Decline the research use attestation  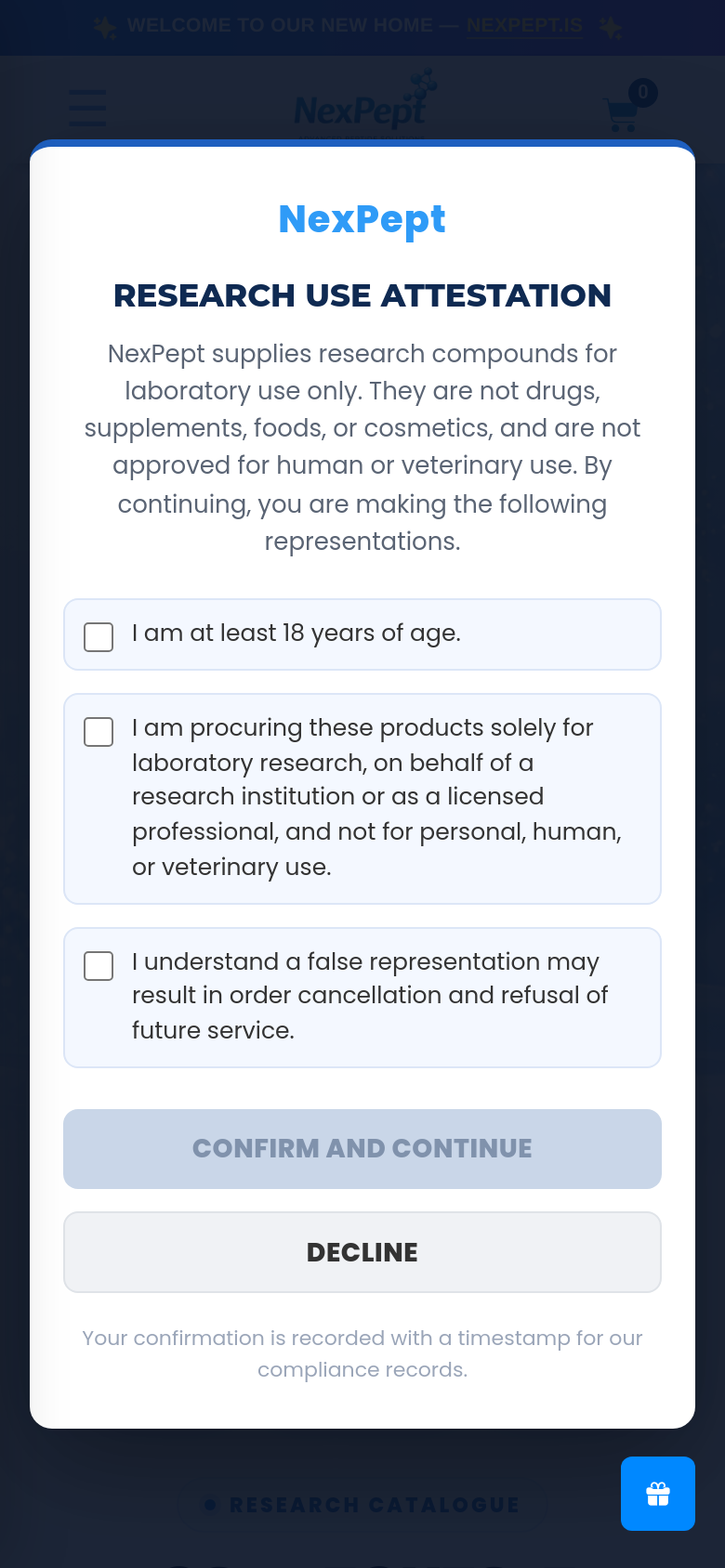[362, 1252]
